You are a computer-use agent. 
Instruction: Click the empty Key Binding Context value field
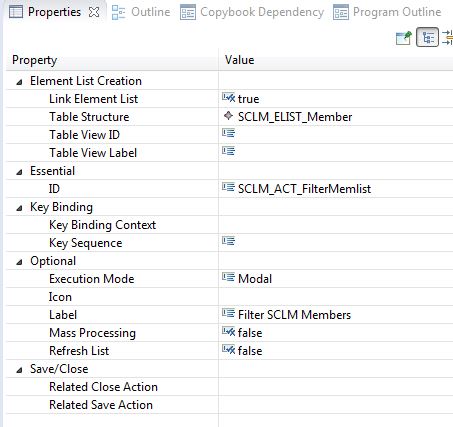[x=336, y=225]
